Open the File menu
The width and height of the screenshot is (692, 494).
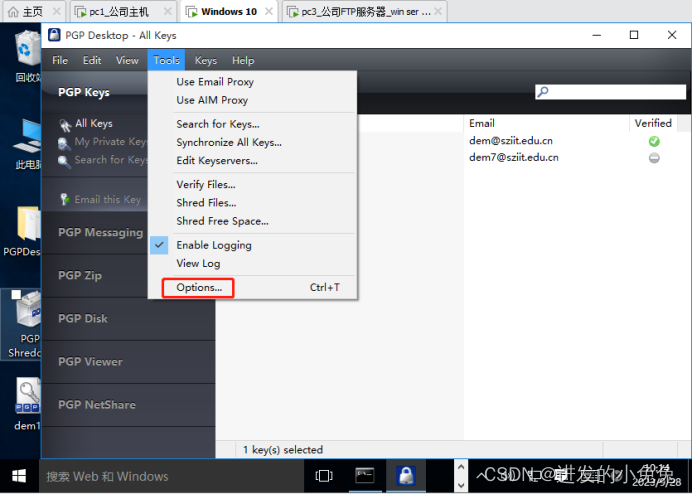60,60
